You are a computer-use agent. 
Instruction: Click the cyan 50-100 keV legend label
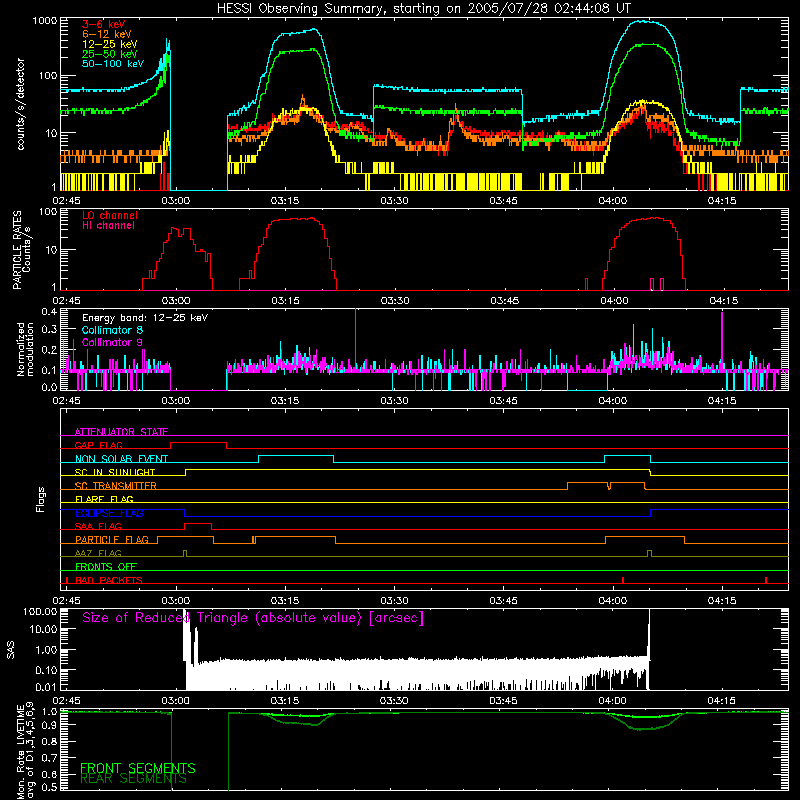coord(113,64)
